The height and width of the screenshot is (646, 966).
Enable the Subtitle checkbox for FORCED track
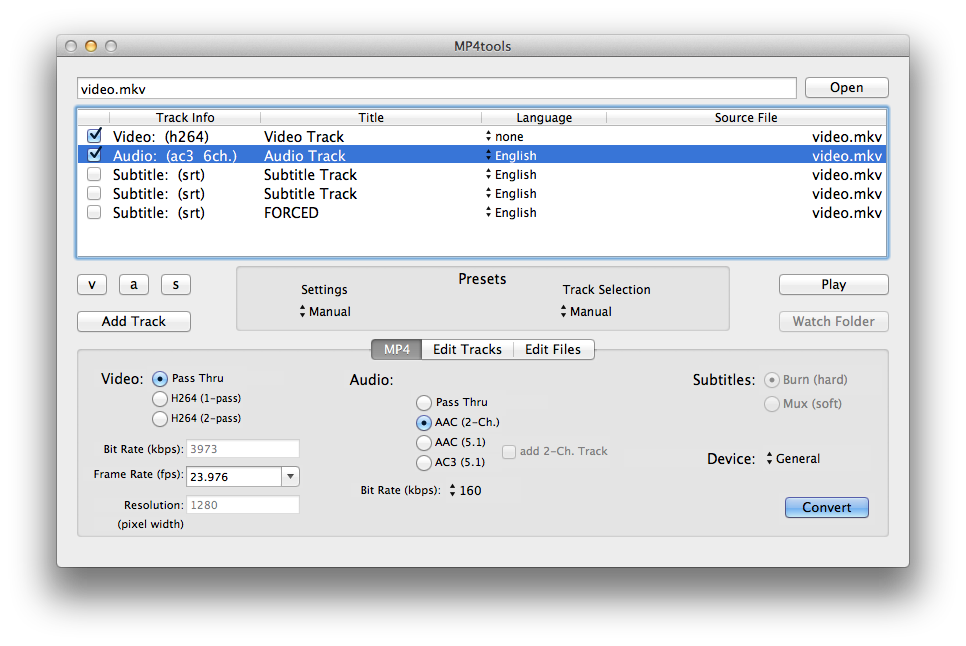pos(94,212)
